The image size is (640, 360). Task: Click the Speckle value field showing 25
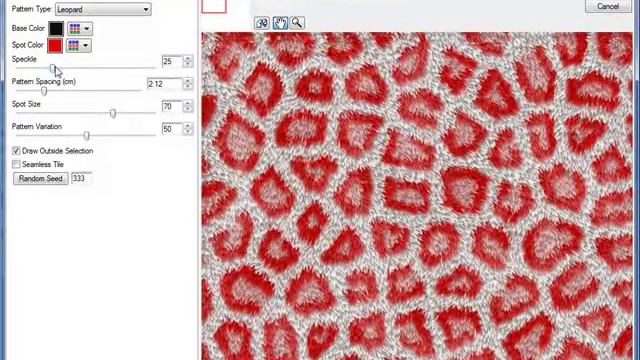point(172,62)
